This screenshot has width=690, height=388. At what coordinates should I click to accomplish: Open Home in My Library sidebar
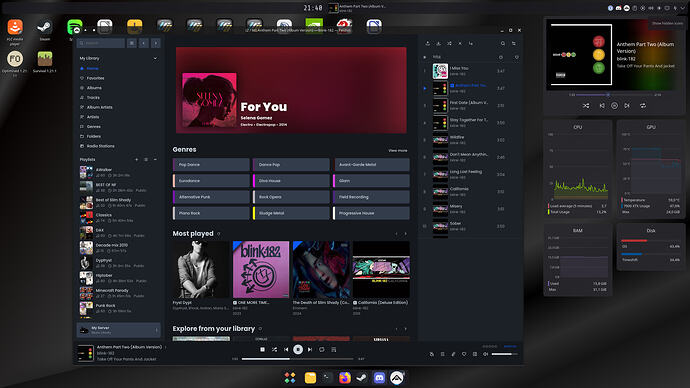(x=92, y=69)
